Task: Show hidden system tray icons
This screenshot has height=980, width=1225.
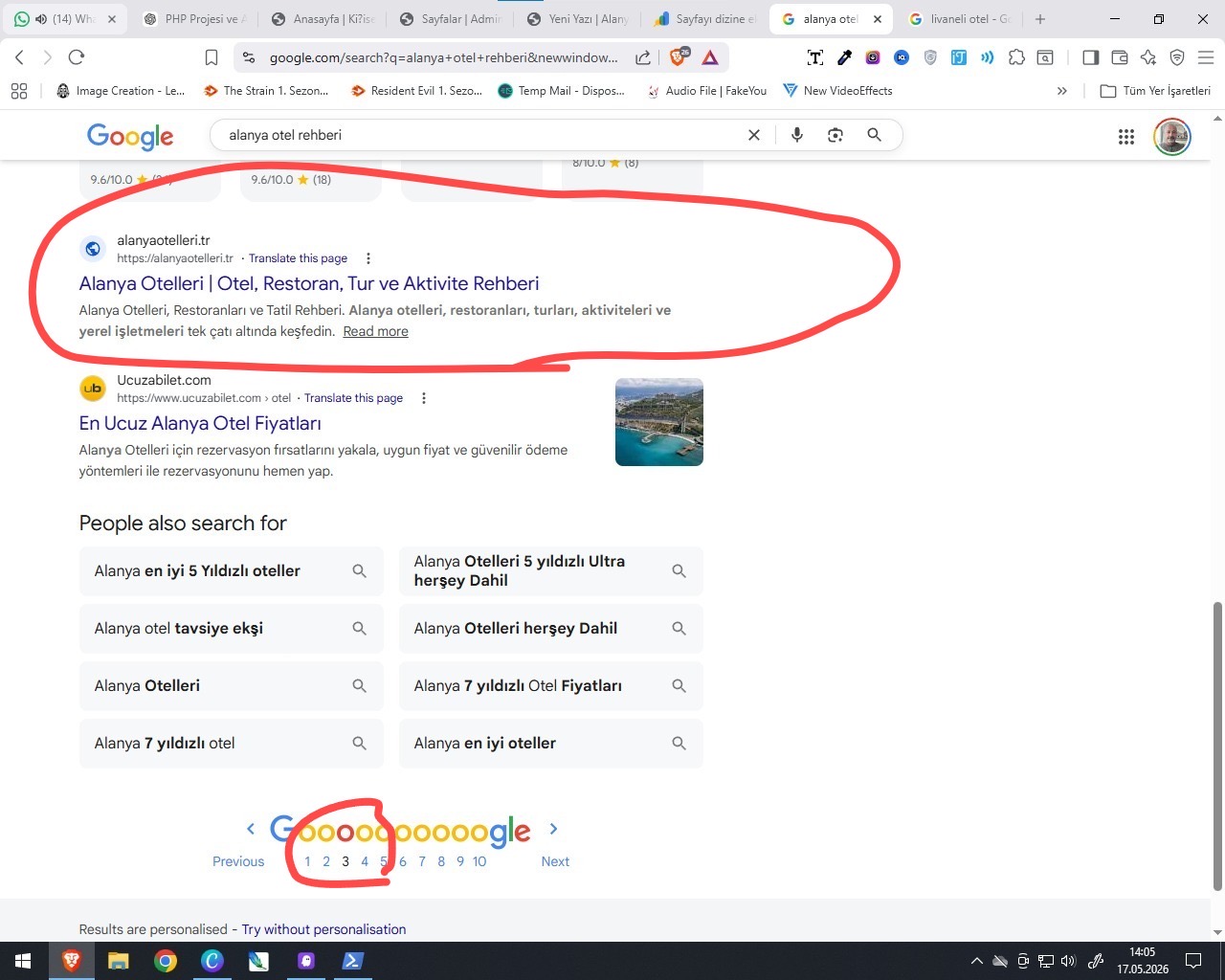Action: (x=976, y=961)
